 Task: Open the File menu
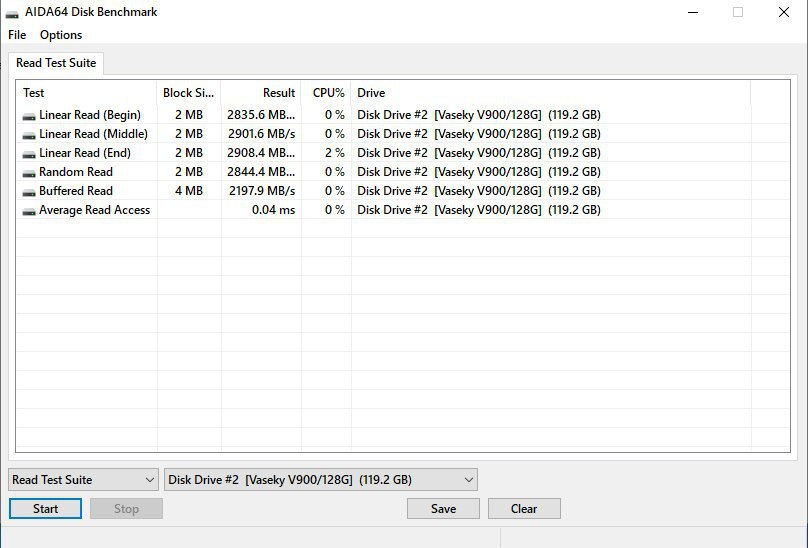17,35
